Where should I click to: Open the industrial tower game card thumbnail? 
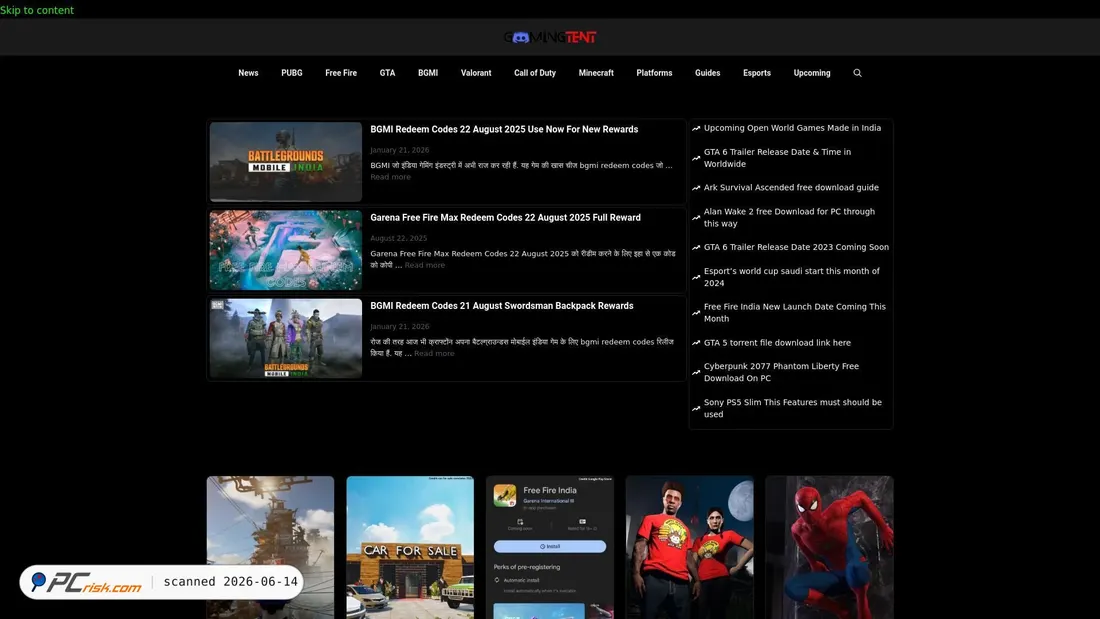270,547
